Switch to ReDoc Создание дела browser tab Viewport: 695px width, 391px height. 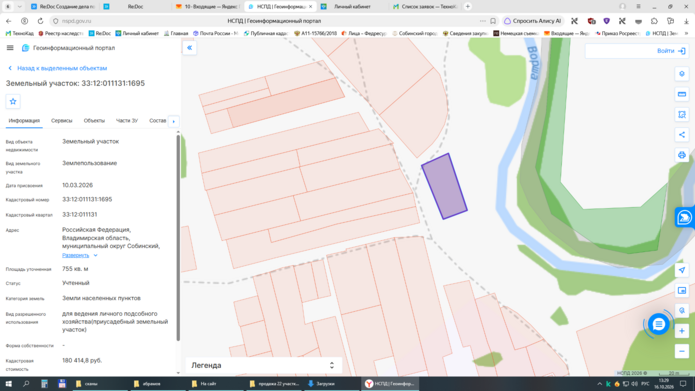[x=62, y=7]
